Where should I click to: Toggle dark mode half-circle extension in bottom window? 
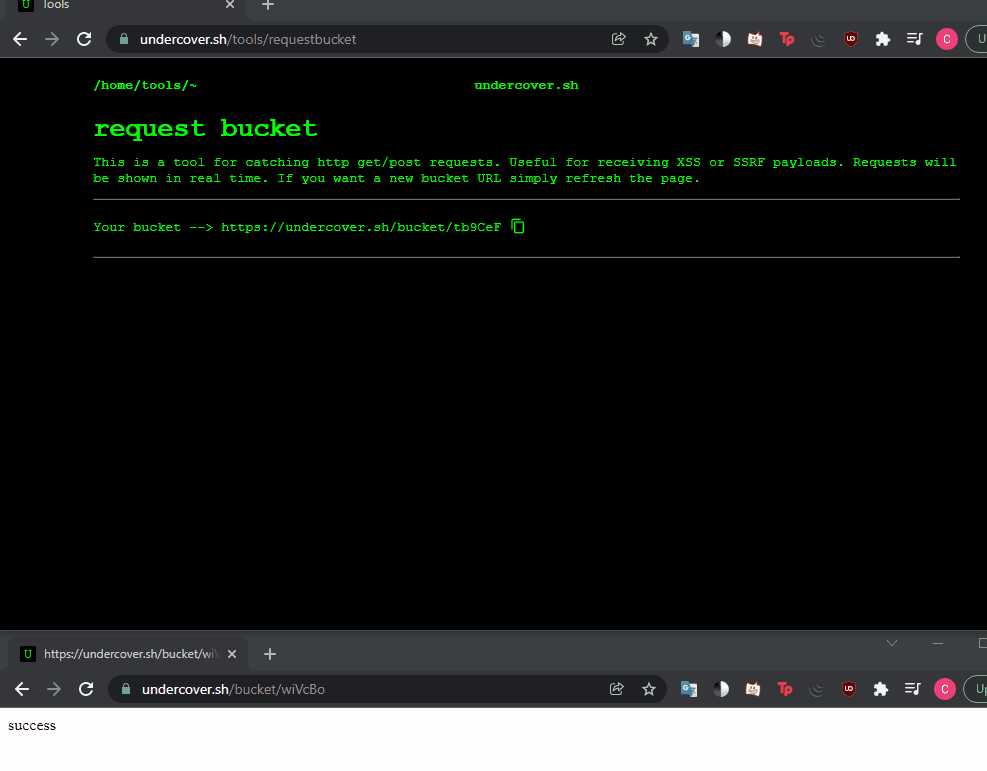click(721, 689)
